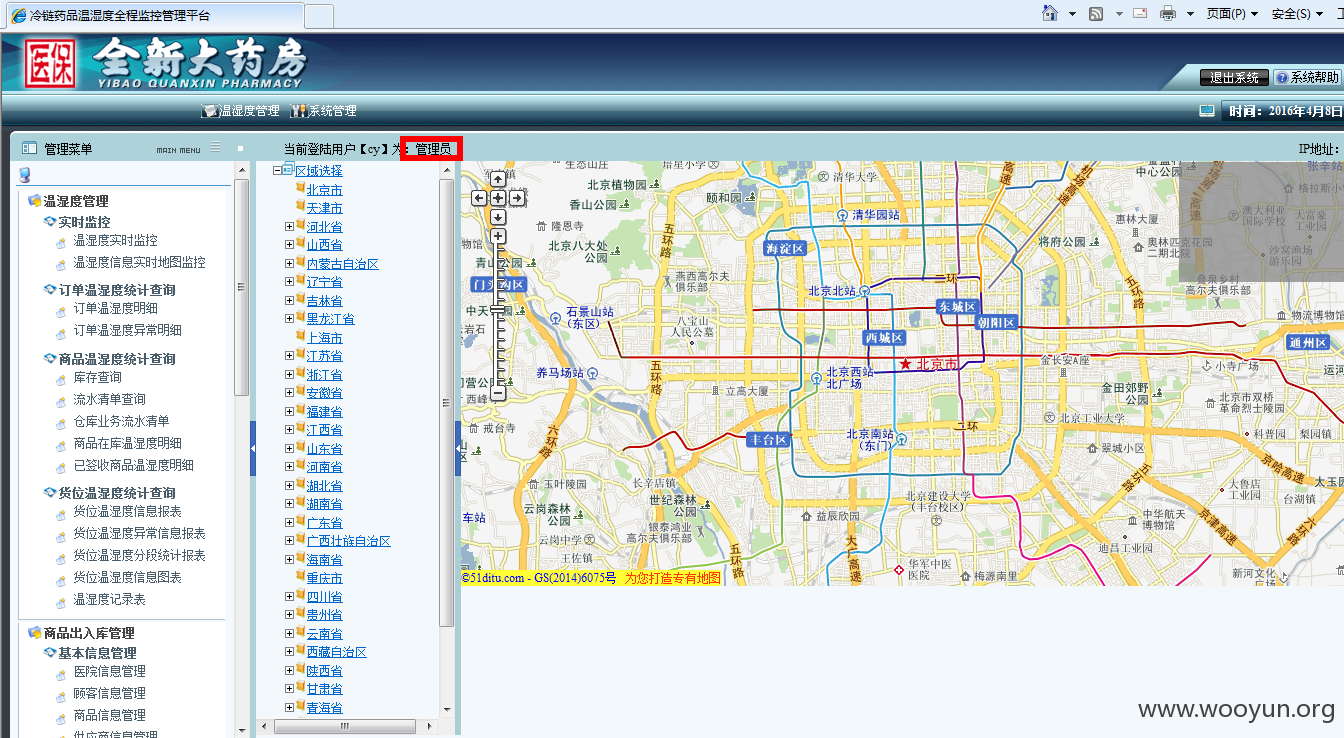
Task: Collapse the 货位温湿度统计查询 section
Action: [x=50, y=493]
